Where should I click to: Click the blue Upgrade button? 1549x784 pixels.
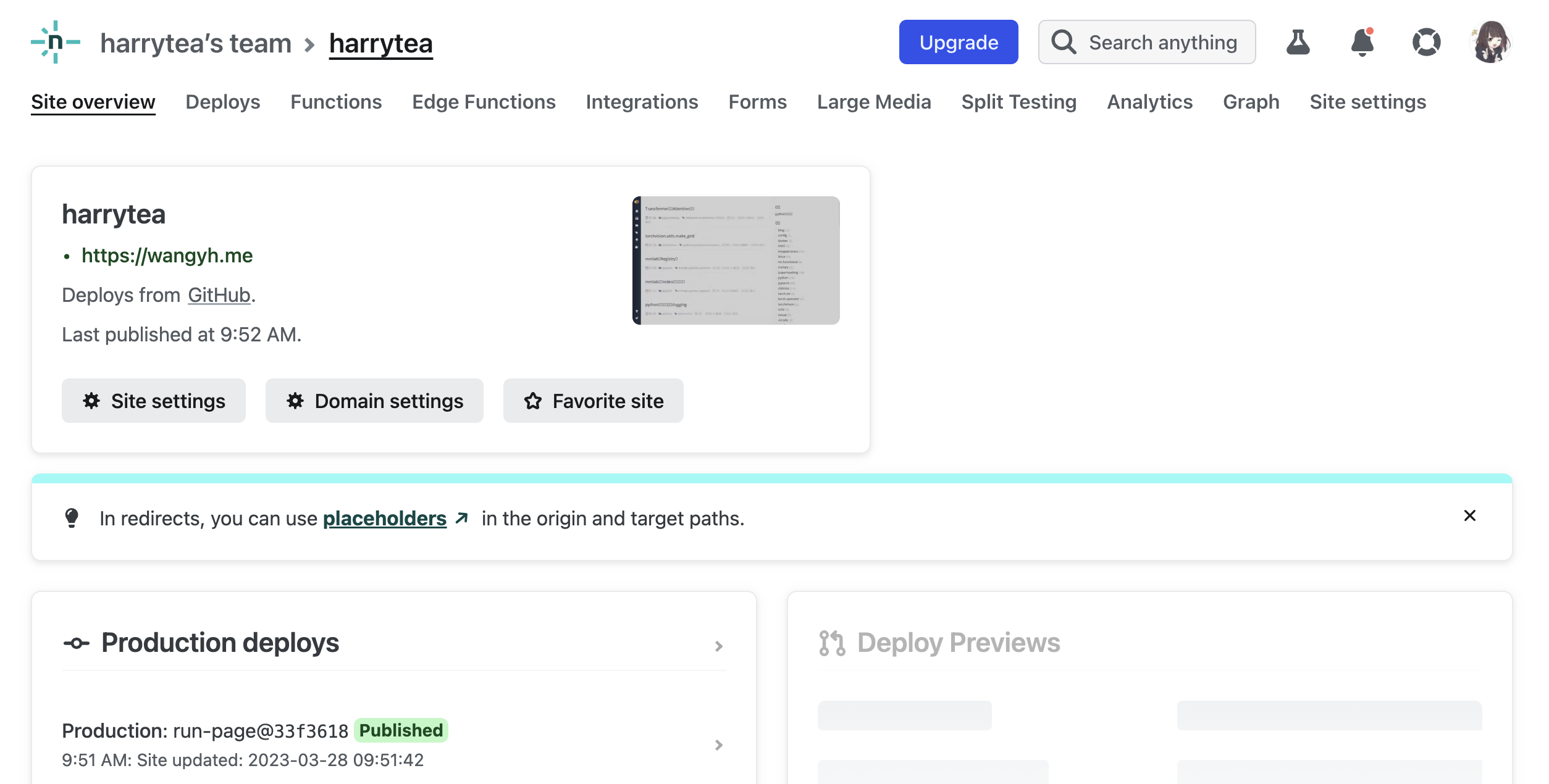coord(958,42)
